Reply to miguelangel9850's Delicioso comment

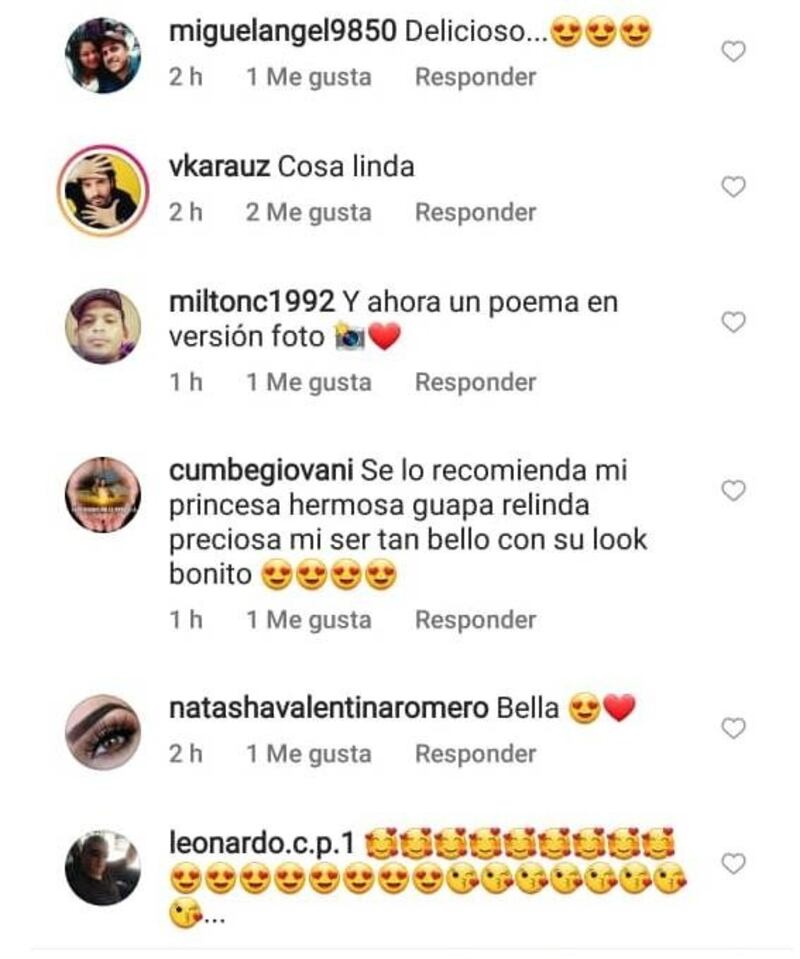click(475, 77)
